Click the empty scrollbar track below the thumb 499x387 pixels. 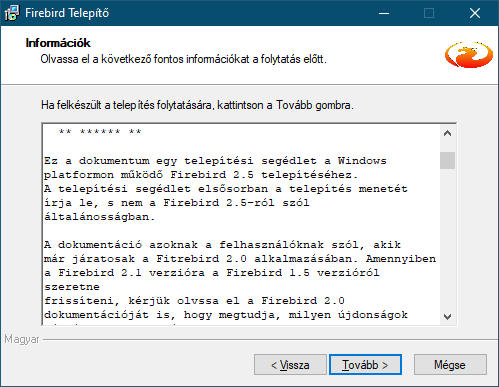(447, 239)
